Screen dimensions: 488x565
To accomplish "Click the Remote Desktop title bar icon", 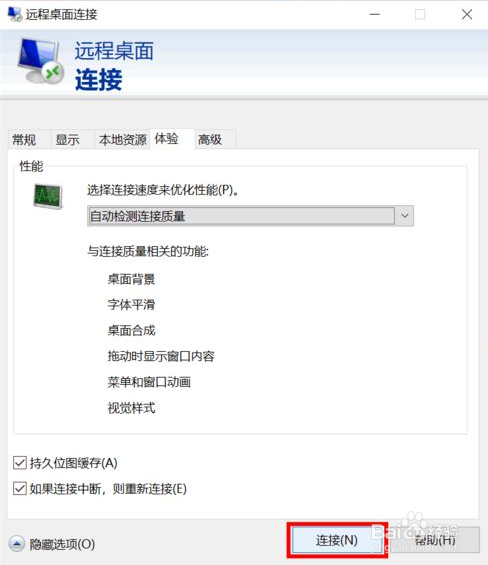I will click(14, 14).
